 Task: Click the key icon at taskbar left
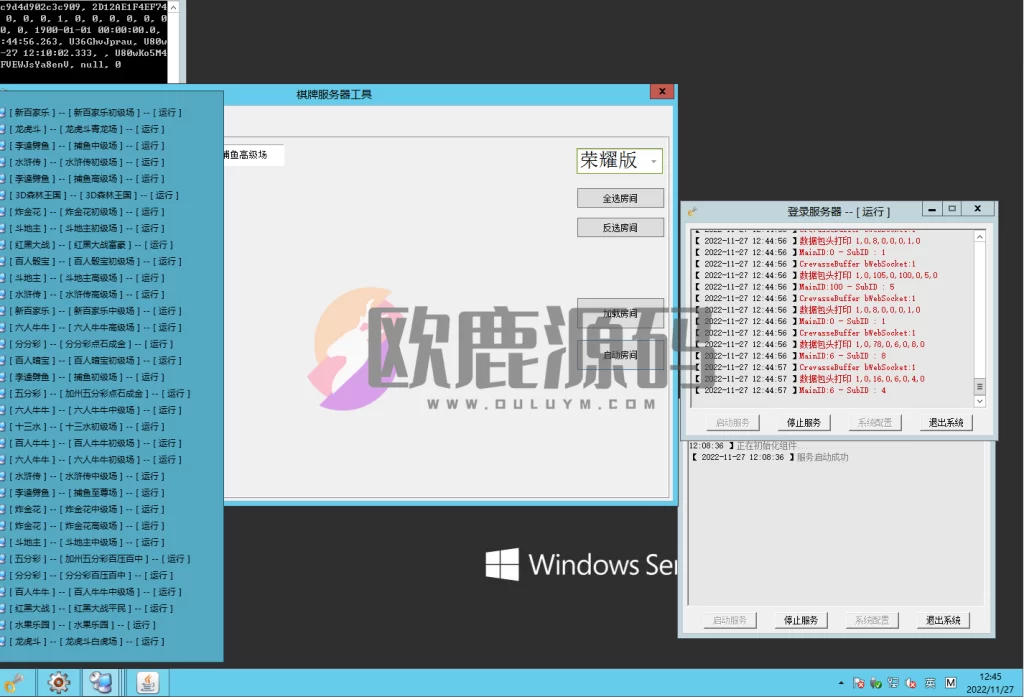point(12,682)
